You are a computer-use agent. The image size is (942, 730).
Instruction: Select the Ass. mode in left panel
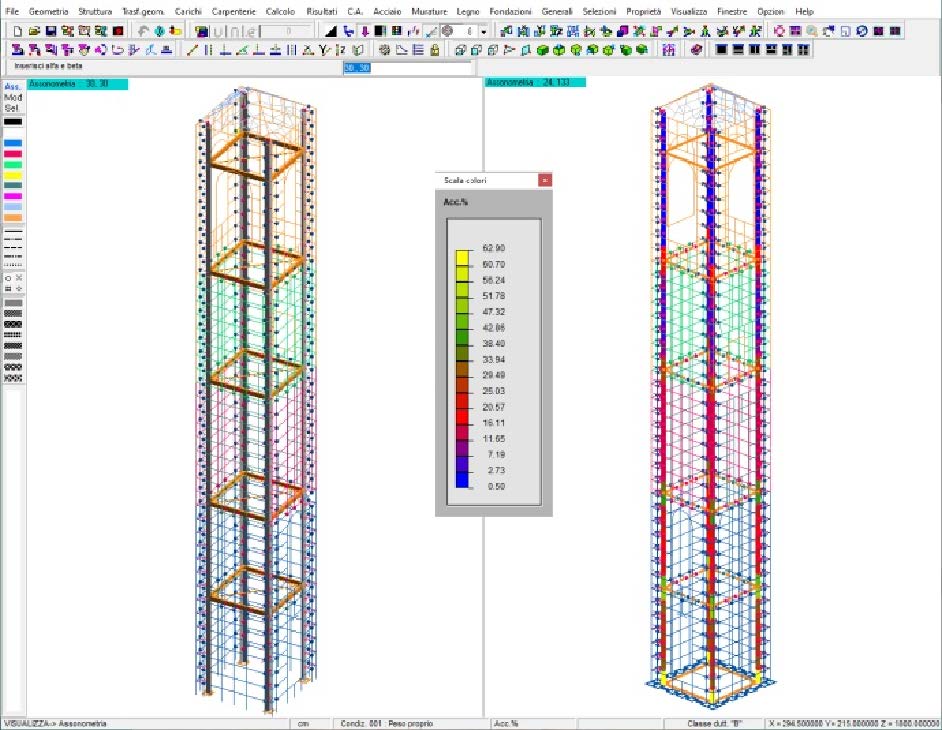pyautogui.click(x=12, y=88)
